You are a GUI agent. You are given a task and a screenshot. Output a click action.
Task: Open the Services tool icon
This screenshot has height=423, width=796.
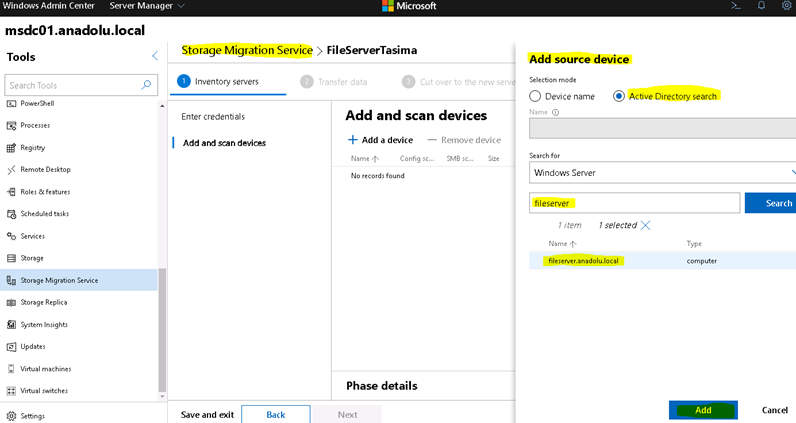11,236
